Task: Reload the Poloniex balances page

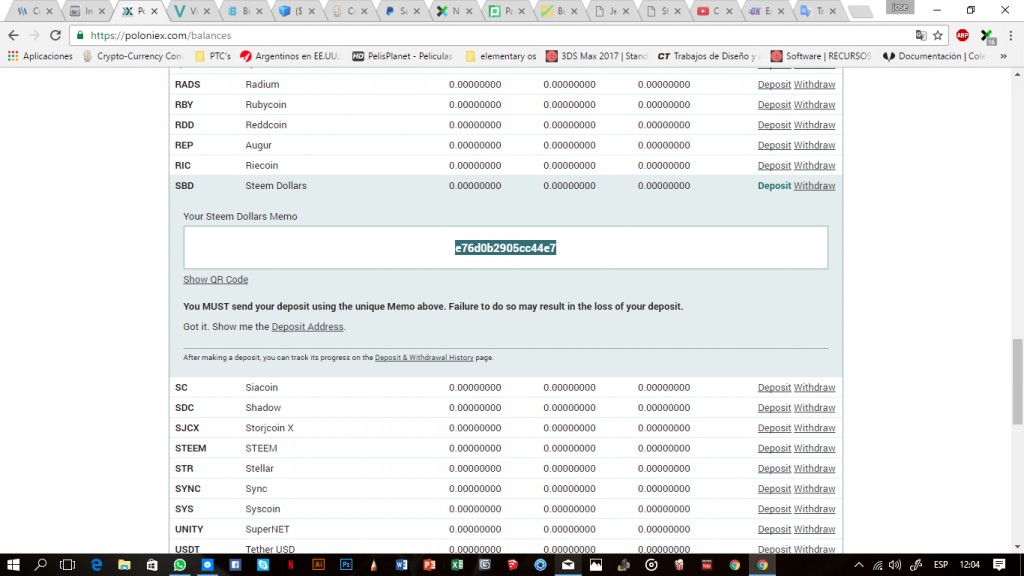Action: point(56,35)
